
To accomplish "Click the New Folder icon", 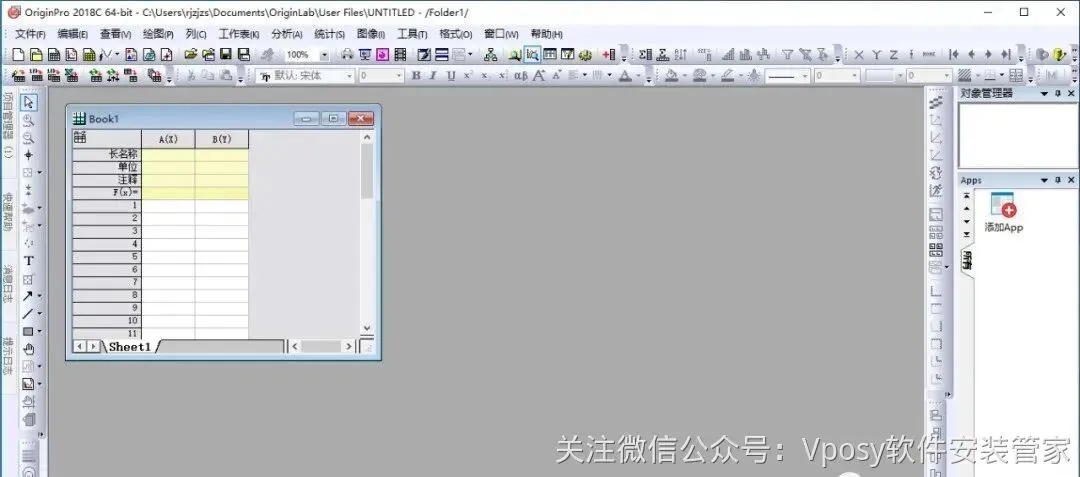I will coord(36,54).
